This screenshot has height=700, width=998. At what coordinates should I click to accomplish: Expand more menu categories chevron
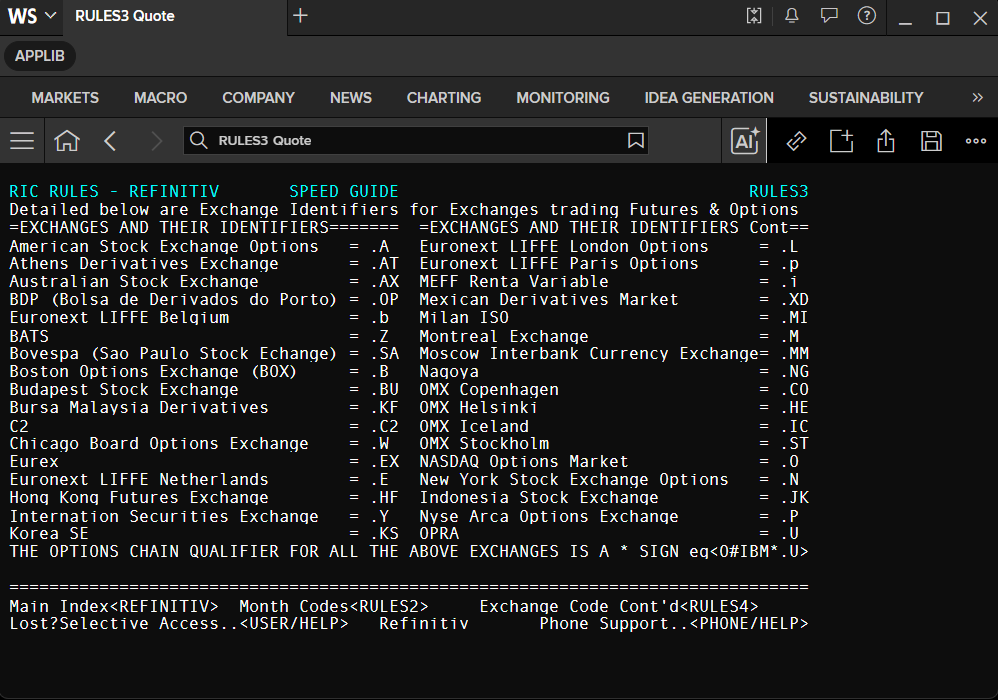point(978,97)
